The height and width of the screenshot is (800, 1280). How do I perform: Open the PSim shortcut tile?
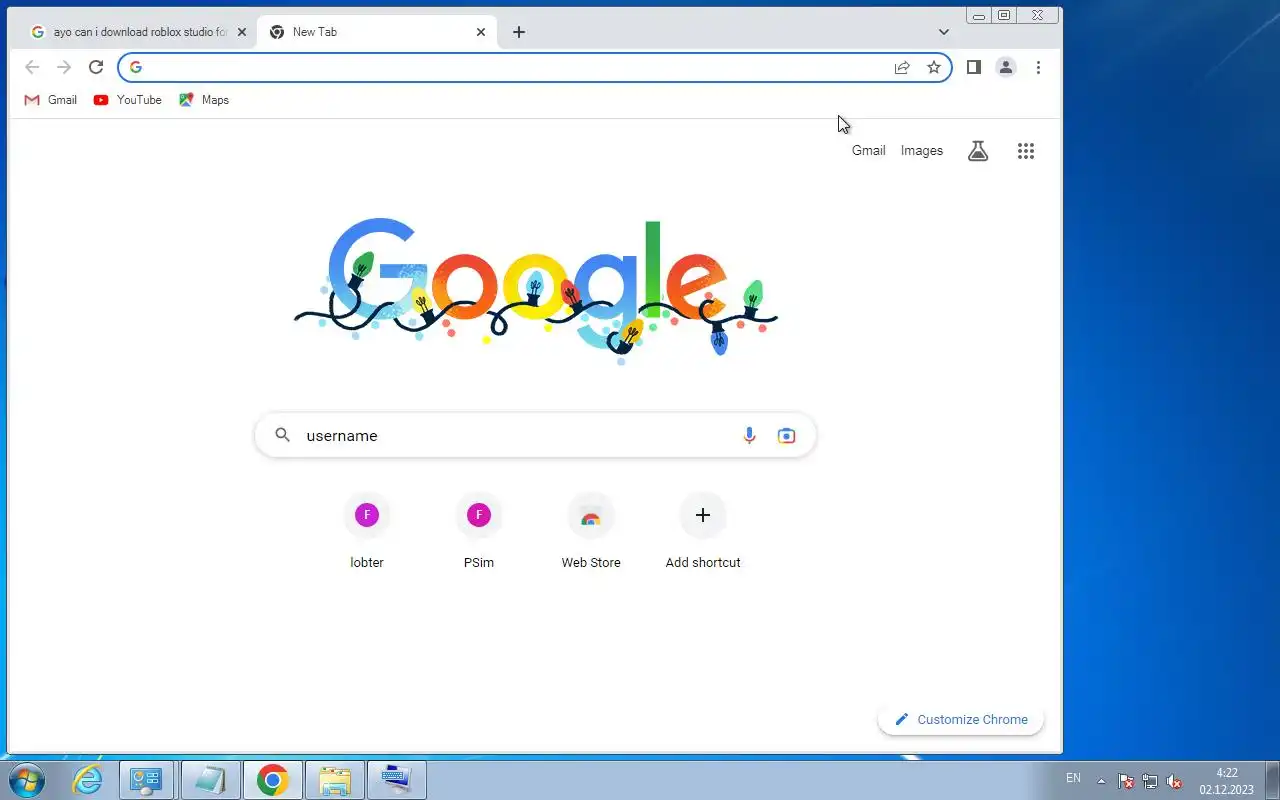(x=479, y=532)
